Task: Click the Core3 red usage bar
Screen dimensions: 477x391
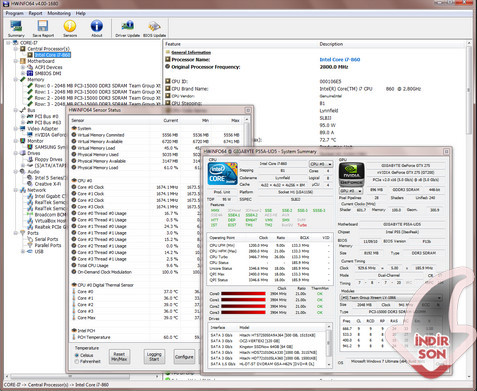Action: tap(243, 312)
